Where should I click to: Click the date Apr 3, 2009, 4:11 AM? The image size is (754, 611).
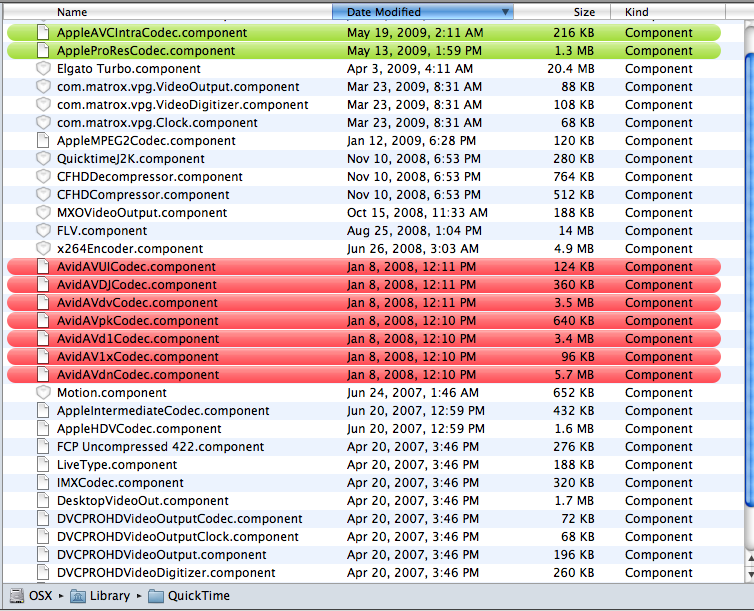[x=410, y=69]
